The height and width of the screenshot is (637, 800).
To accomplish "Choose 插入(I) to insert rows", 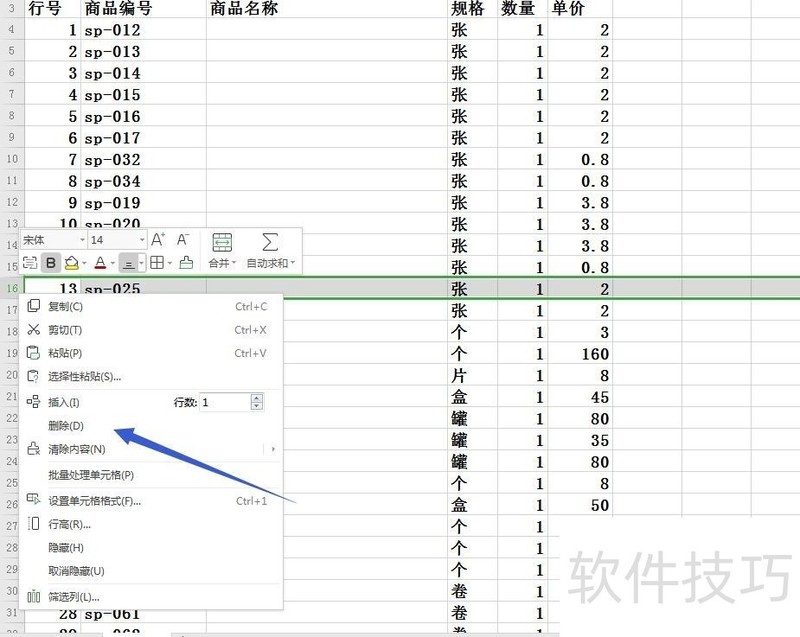I will tap(64, 402).
